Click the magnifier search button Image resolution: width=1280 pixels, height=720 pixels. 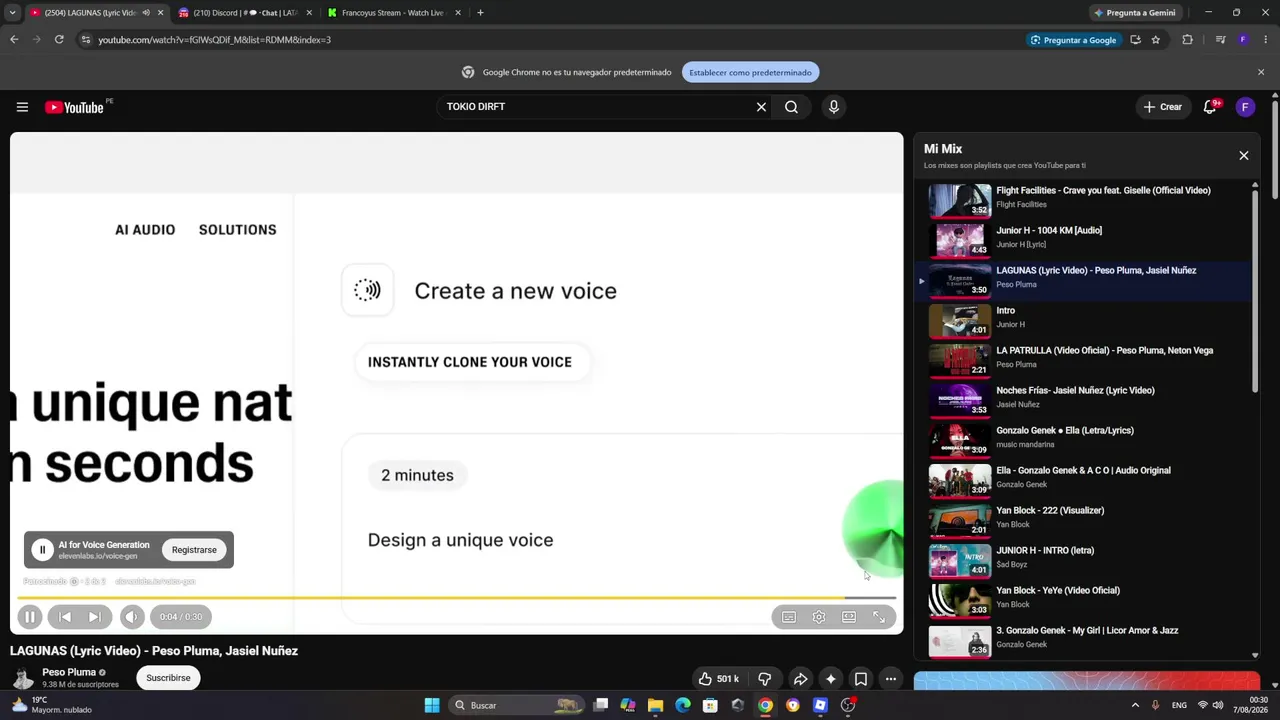791,107
